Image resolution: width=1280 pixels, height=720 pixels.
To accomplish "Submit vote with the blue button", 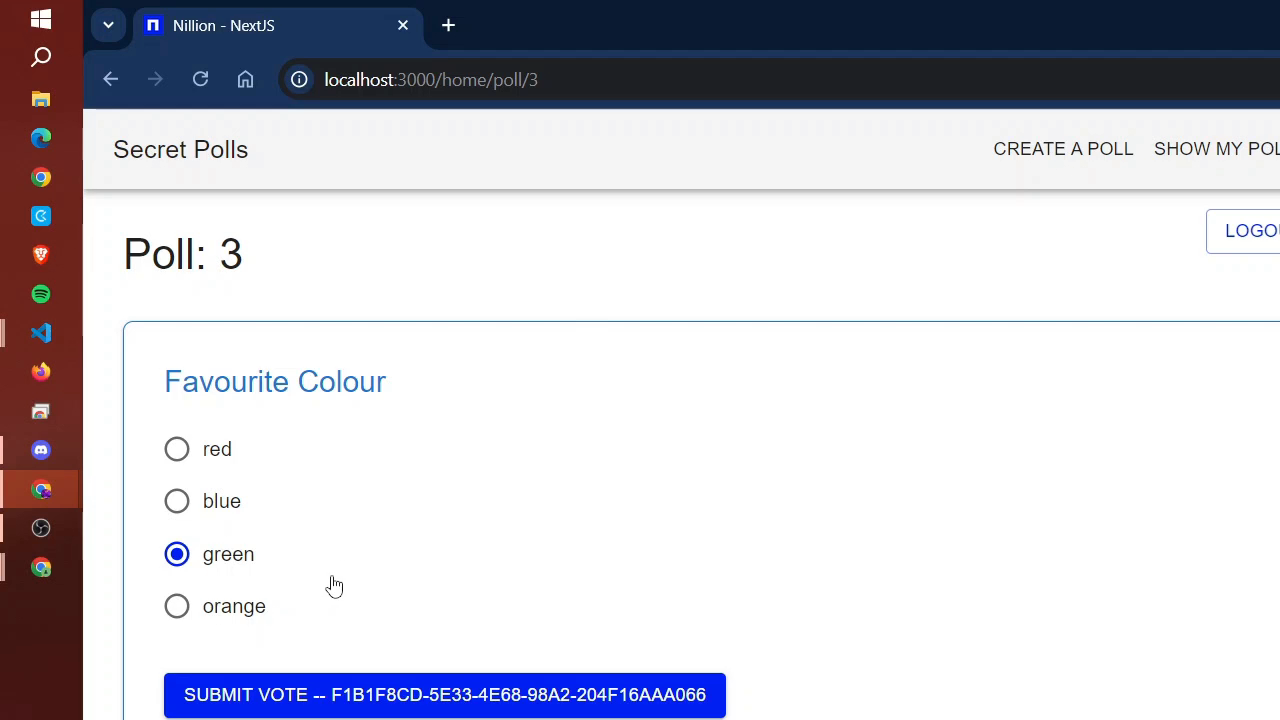I will (x=445, y=695).
